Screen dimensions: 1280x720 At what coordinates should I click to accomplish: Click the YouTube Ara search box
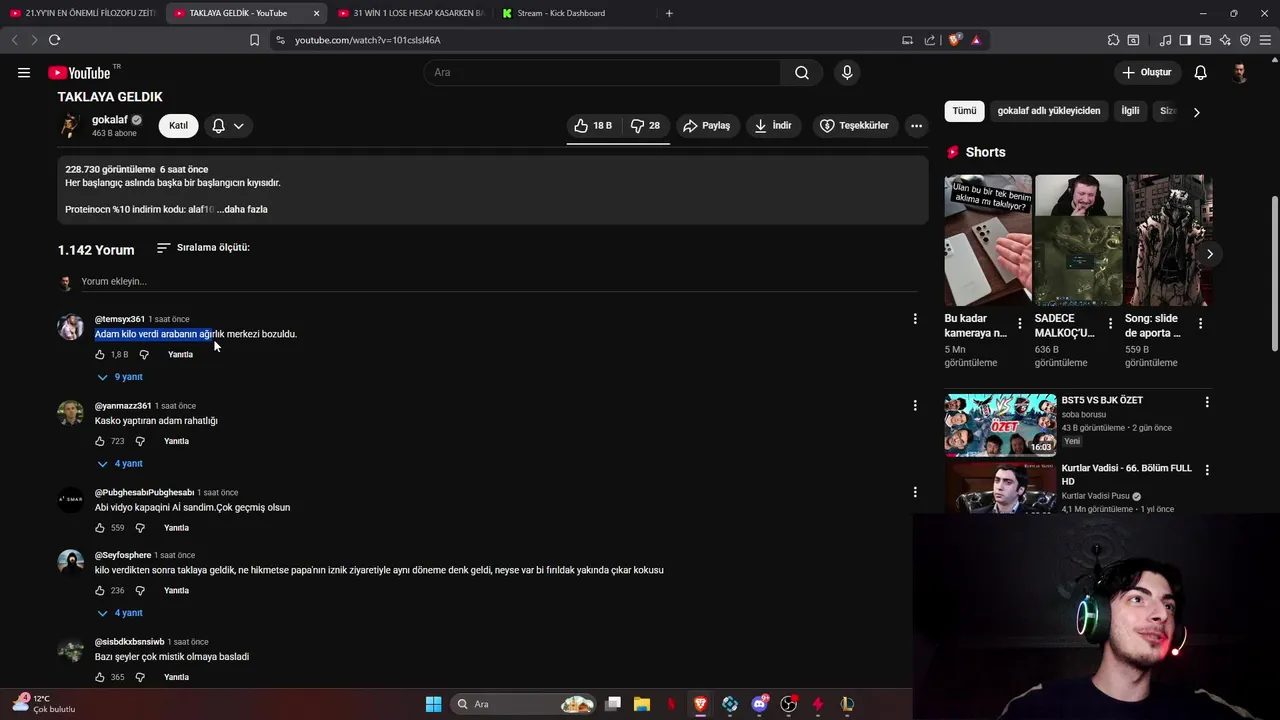pos(602,72)
